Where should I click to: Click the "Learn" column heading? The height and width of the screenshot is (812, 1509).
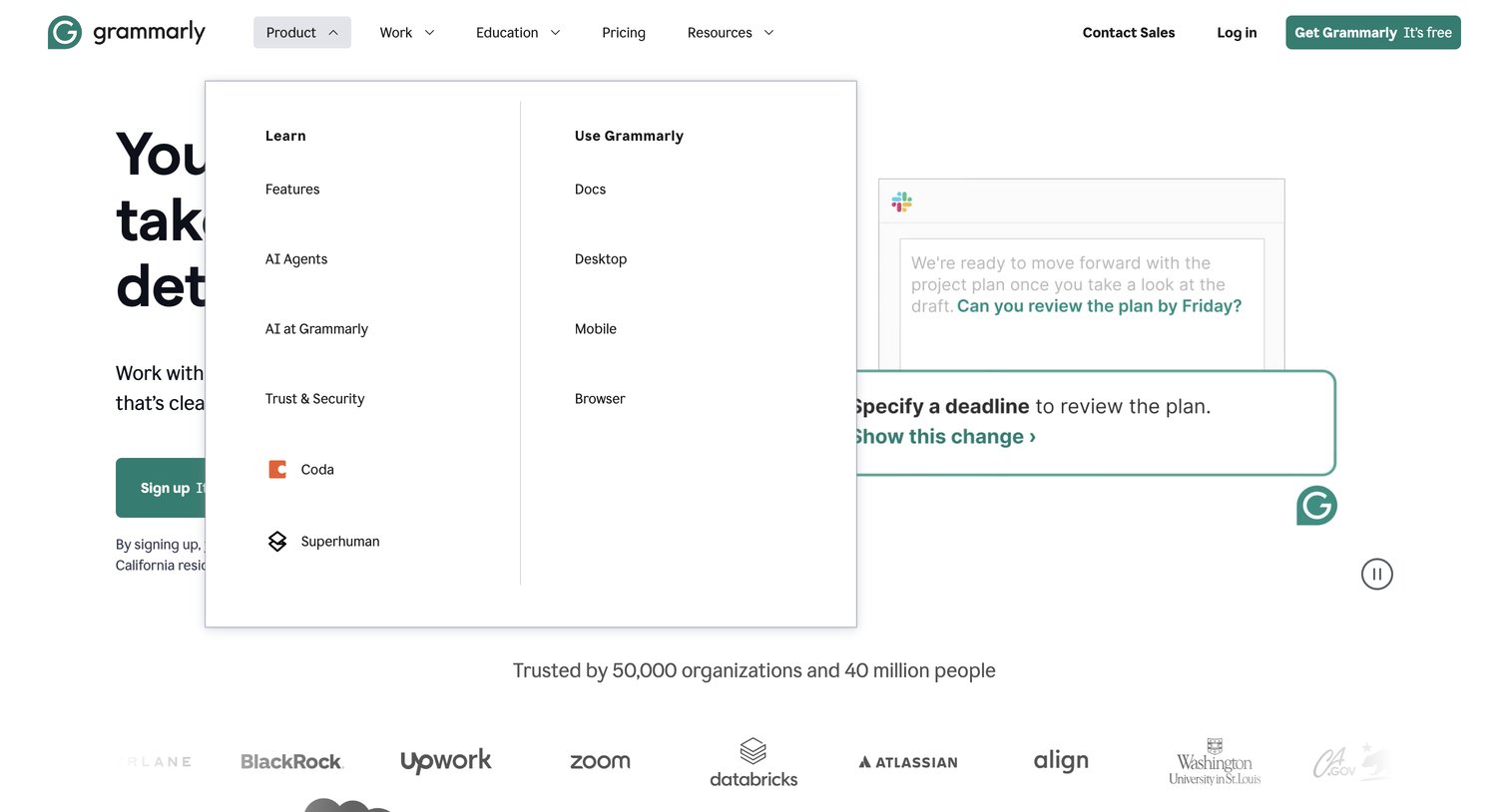coord(285,136)
